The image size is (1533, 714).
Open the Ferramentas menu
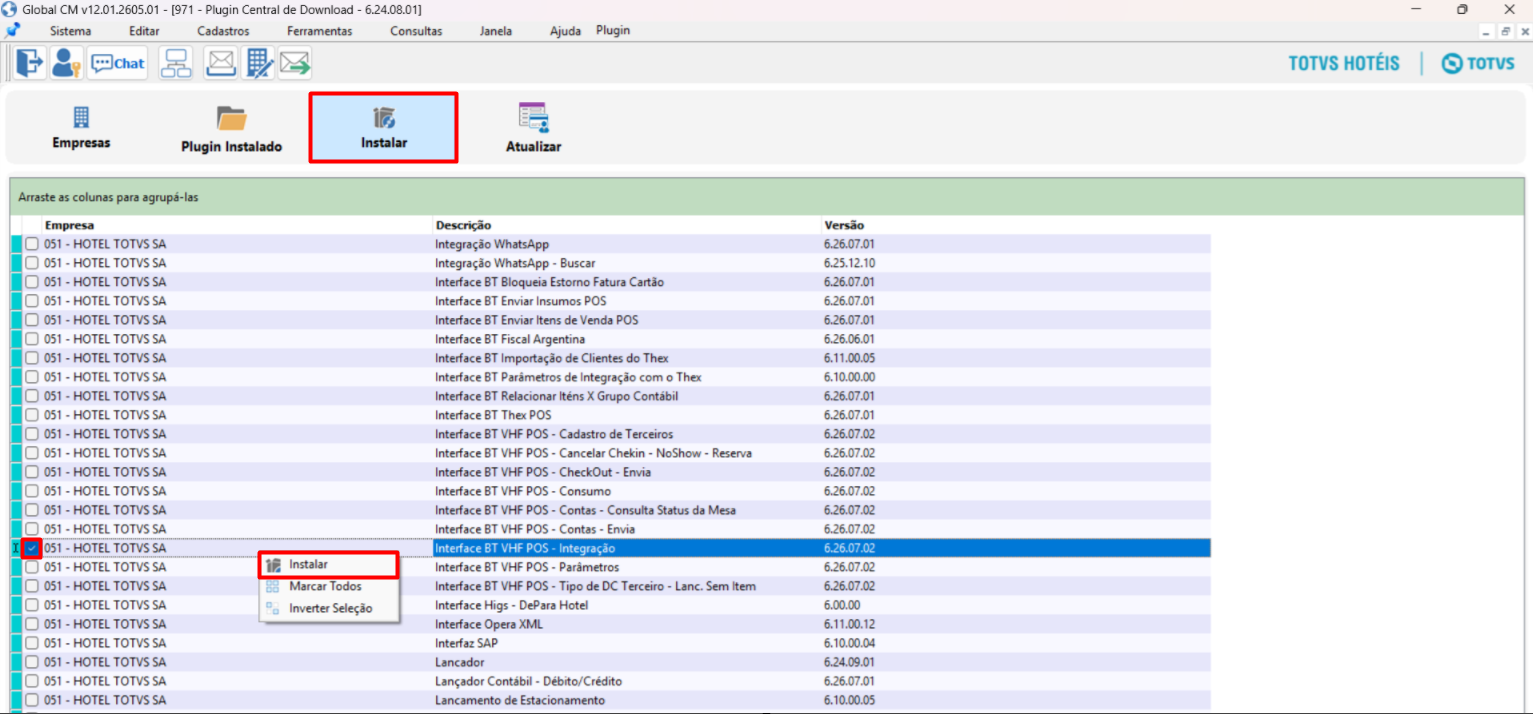(319, 31)
